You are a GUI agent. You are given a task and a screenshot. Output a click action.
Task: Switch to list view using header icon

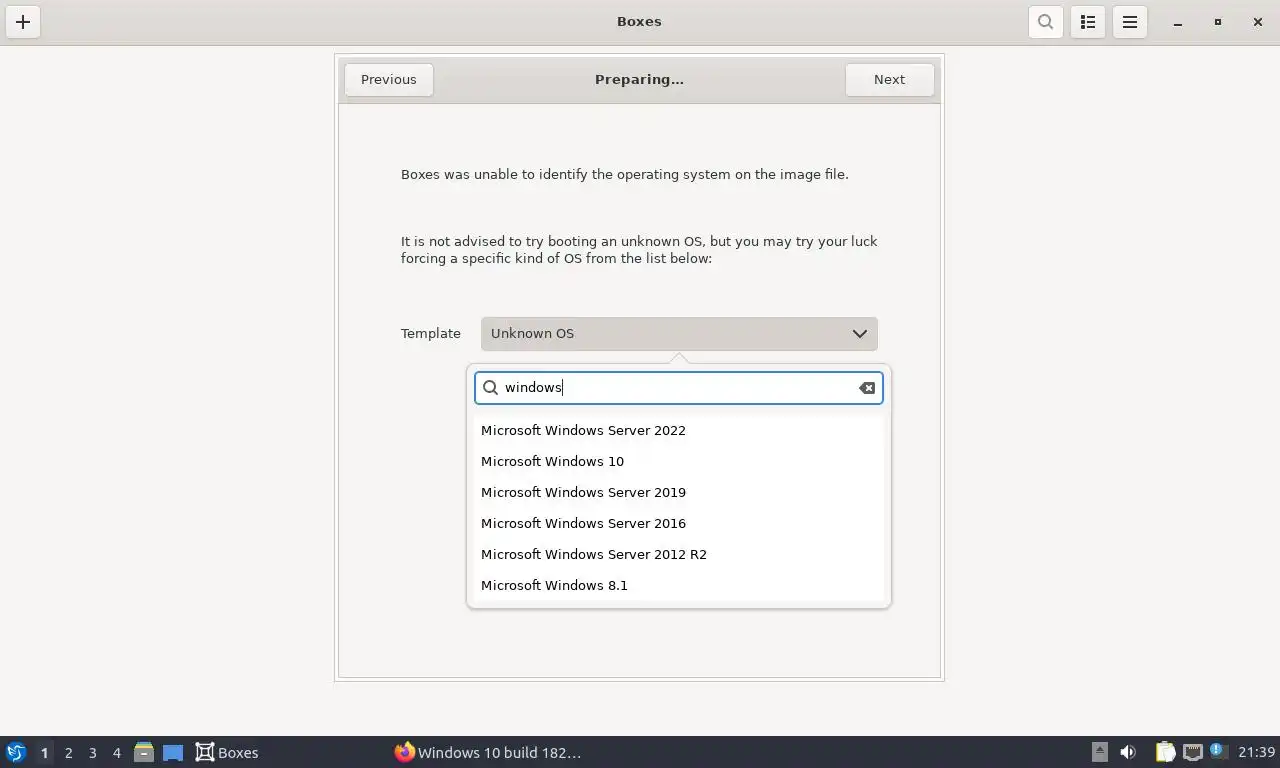1088,22
